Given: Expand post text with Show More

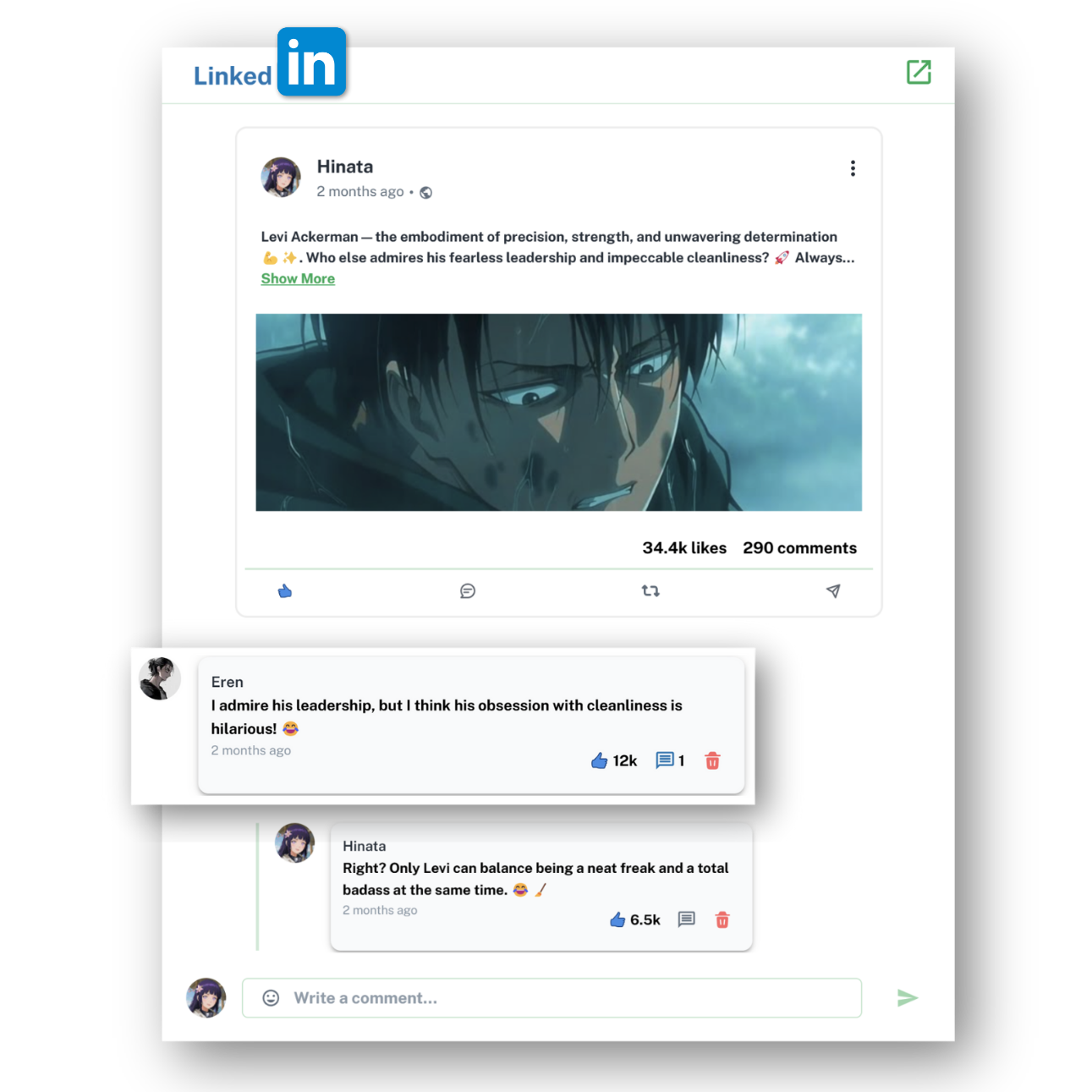Looking at the screenshot, I should coord(298,278).
